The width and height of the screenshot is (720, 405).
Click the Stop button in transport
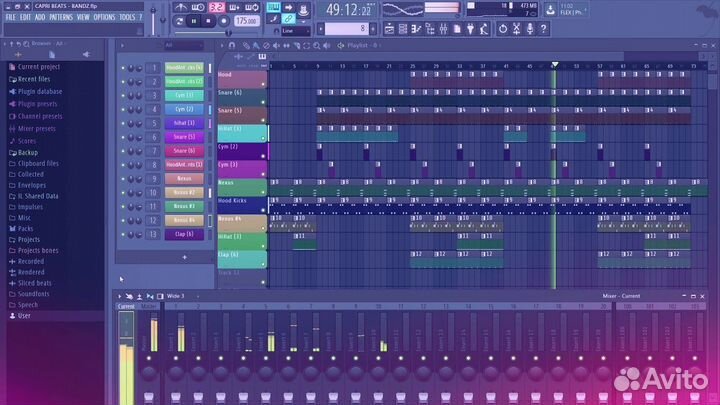(210, 20)
